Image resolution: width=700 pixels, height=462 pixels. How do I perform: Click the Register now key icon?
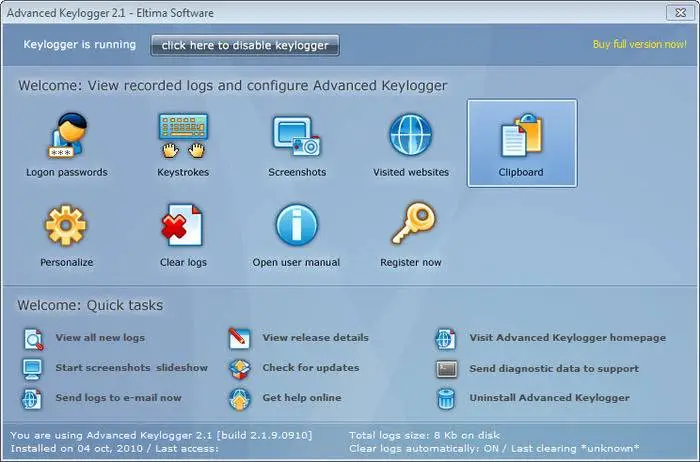click(413, 222)
